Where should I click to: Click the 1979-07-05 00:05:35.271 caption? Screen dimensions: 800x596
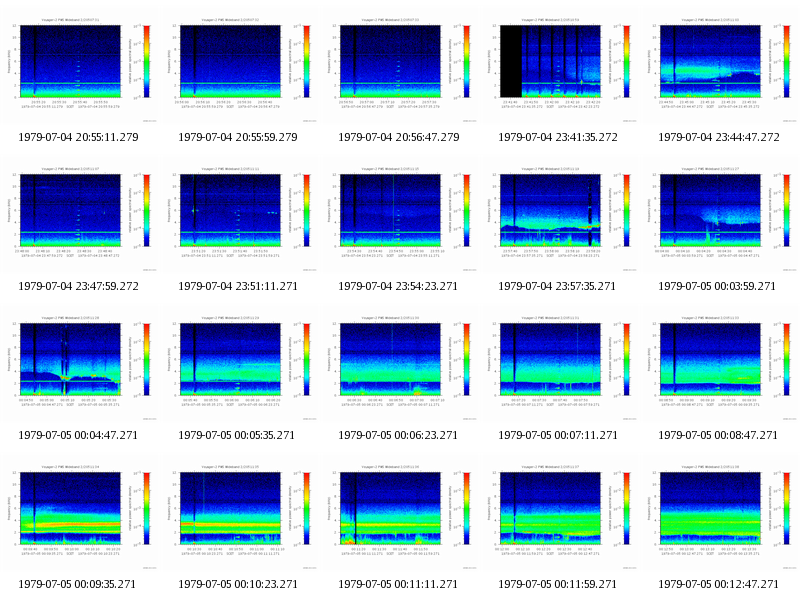tap(237, 435)
